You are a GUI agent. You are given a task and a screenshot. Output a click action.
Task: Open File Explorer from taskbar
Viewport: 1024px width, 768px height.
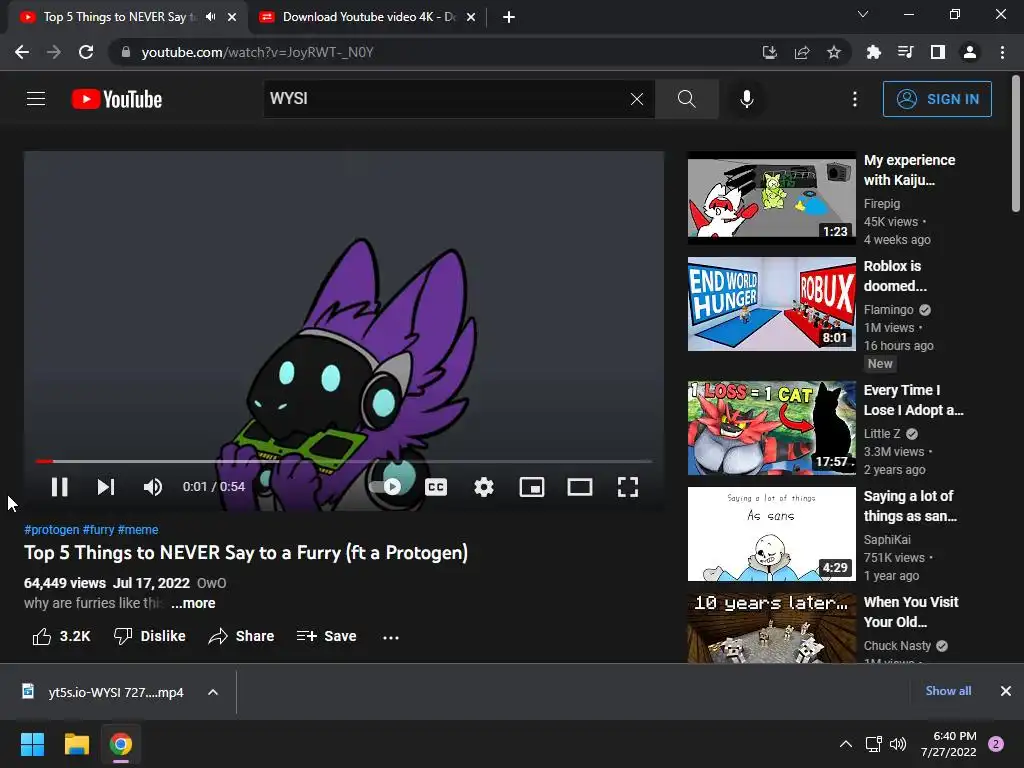point(76,744)
